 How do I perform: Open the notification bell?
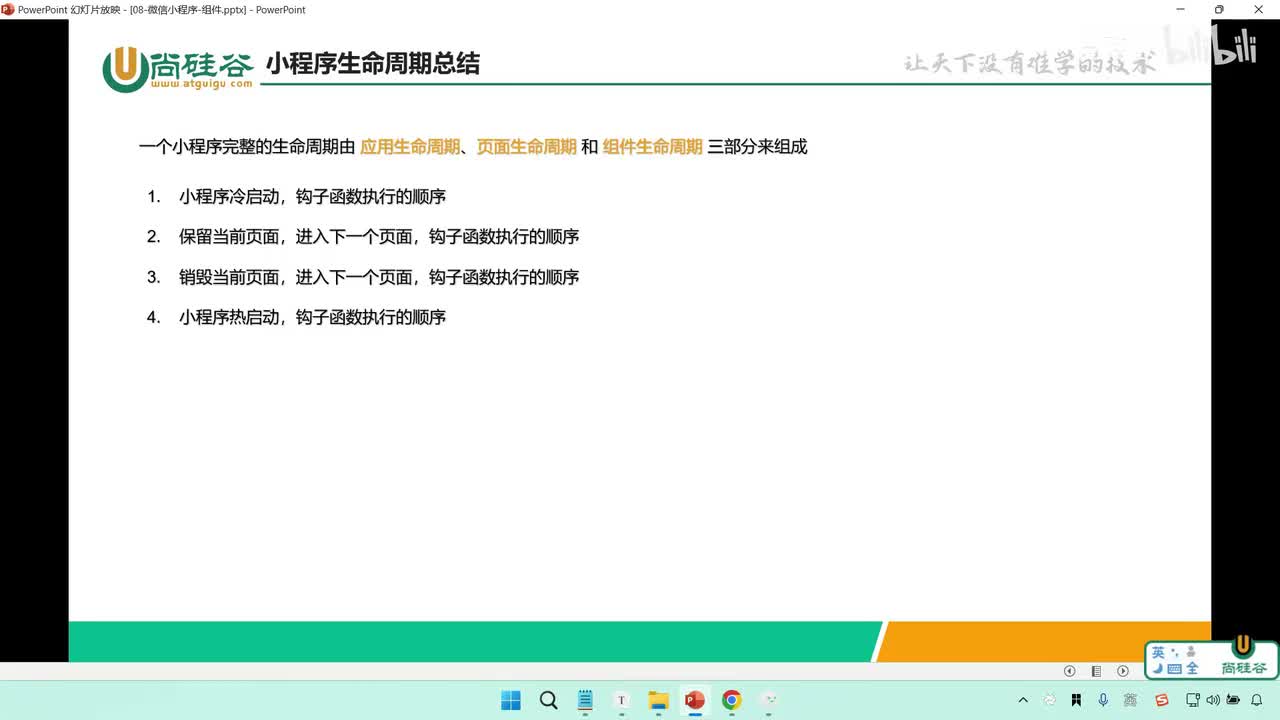click(1257, 700)
